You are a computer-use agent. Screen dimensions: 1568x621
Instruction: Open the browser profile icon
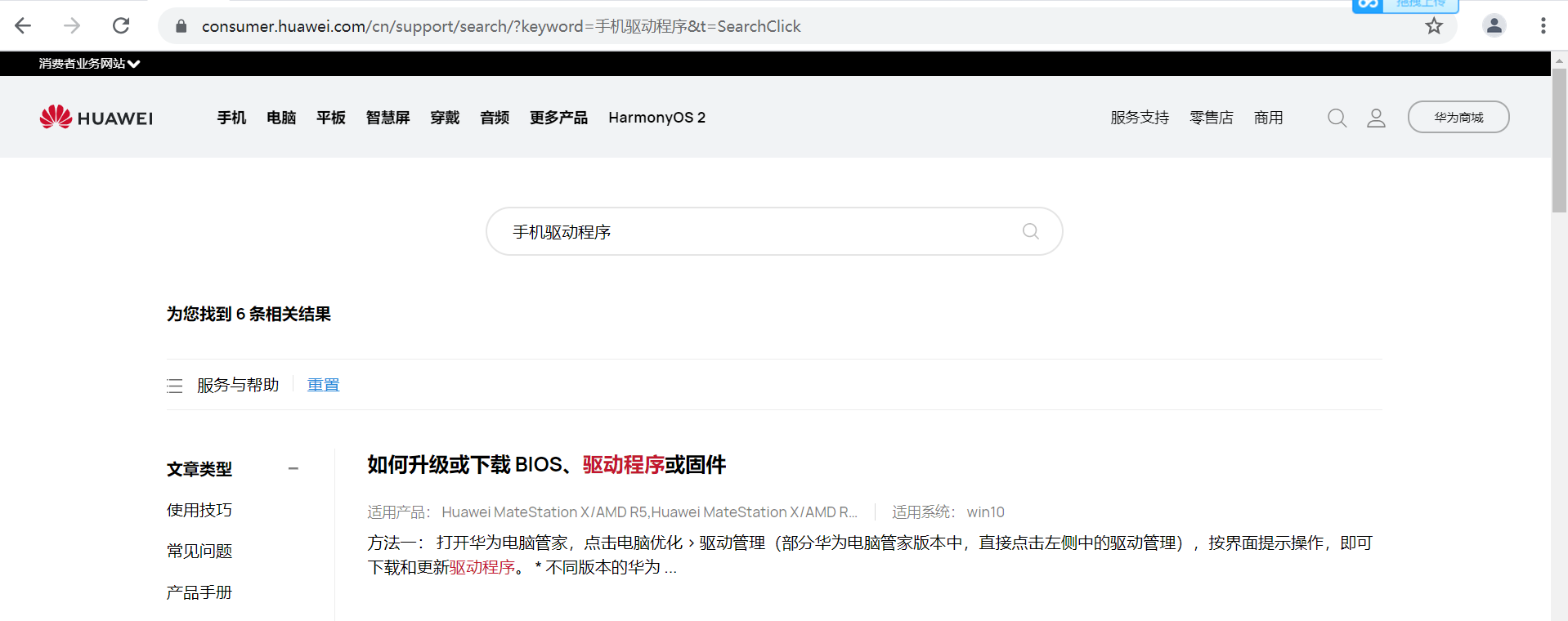[x=1494, y=25]
